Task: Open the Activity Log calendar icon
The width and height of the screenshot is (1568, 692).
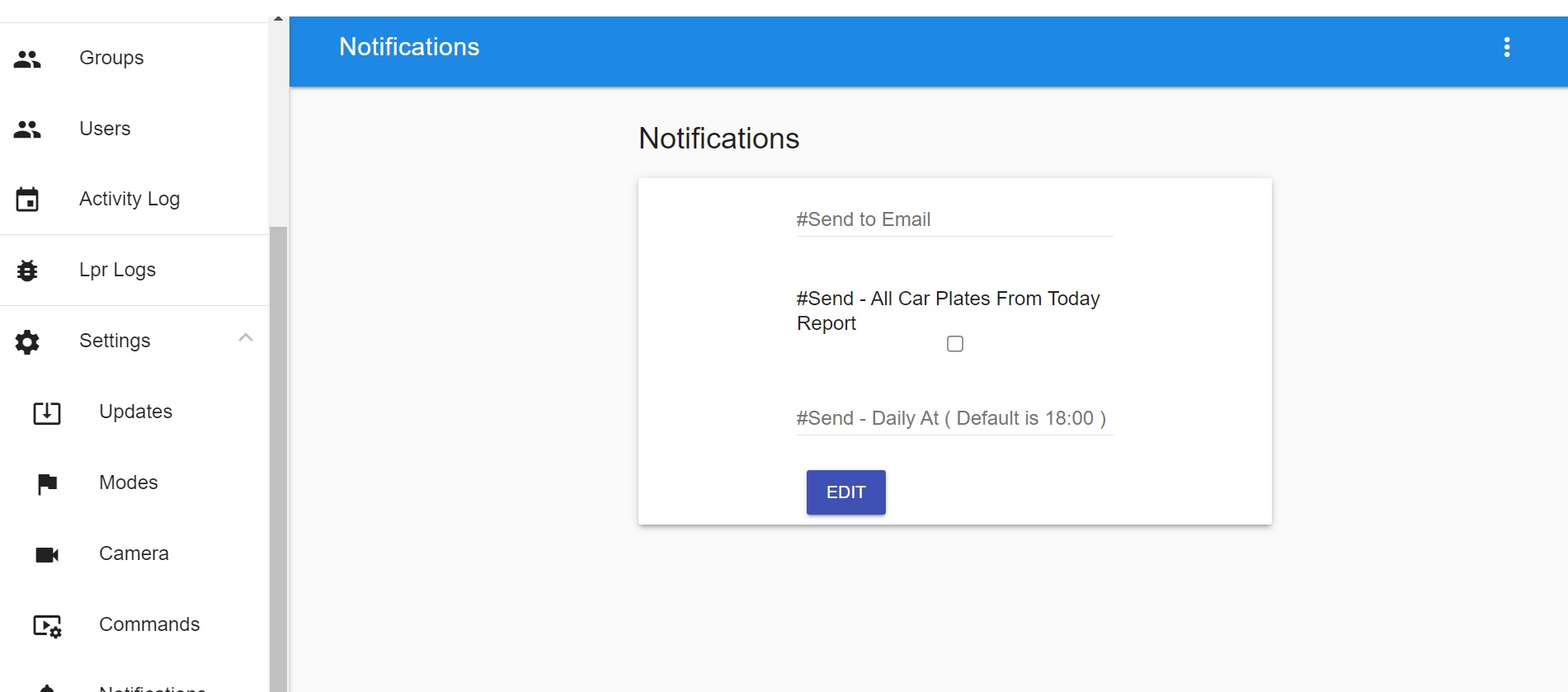Action: (x=27, y=199)
